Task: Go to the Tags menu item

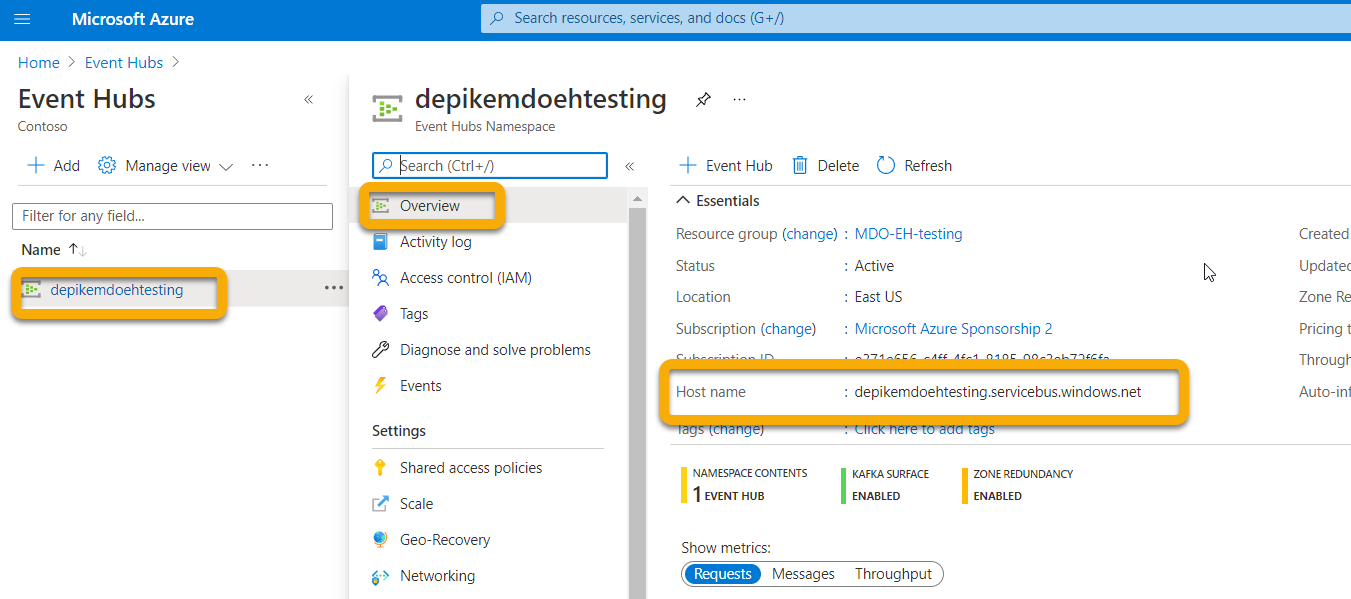Action: pyautogui.click(x=413, y=314)
